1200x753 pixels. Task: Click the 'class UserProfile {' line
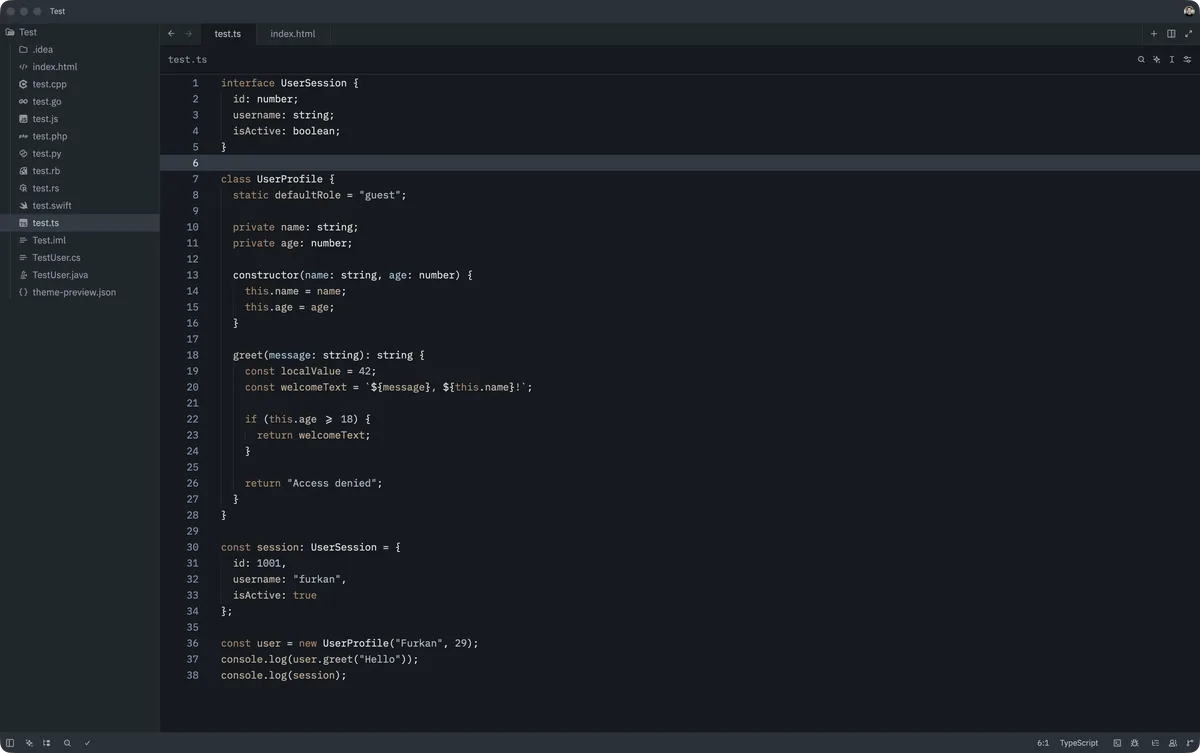pos(278,179)
